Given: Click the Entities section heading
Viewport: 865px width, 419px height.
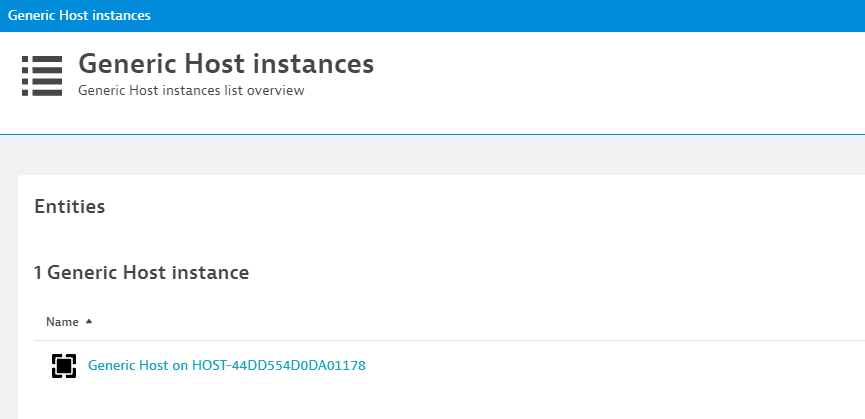Looking at the screenshot, I should point(69,207).
